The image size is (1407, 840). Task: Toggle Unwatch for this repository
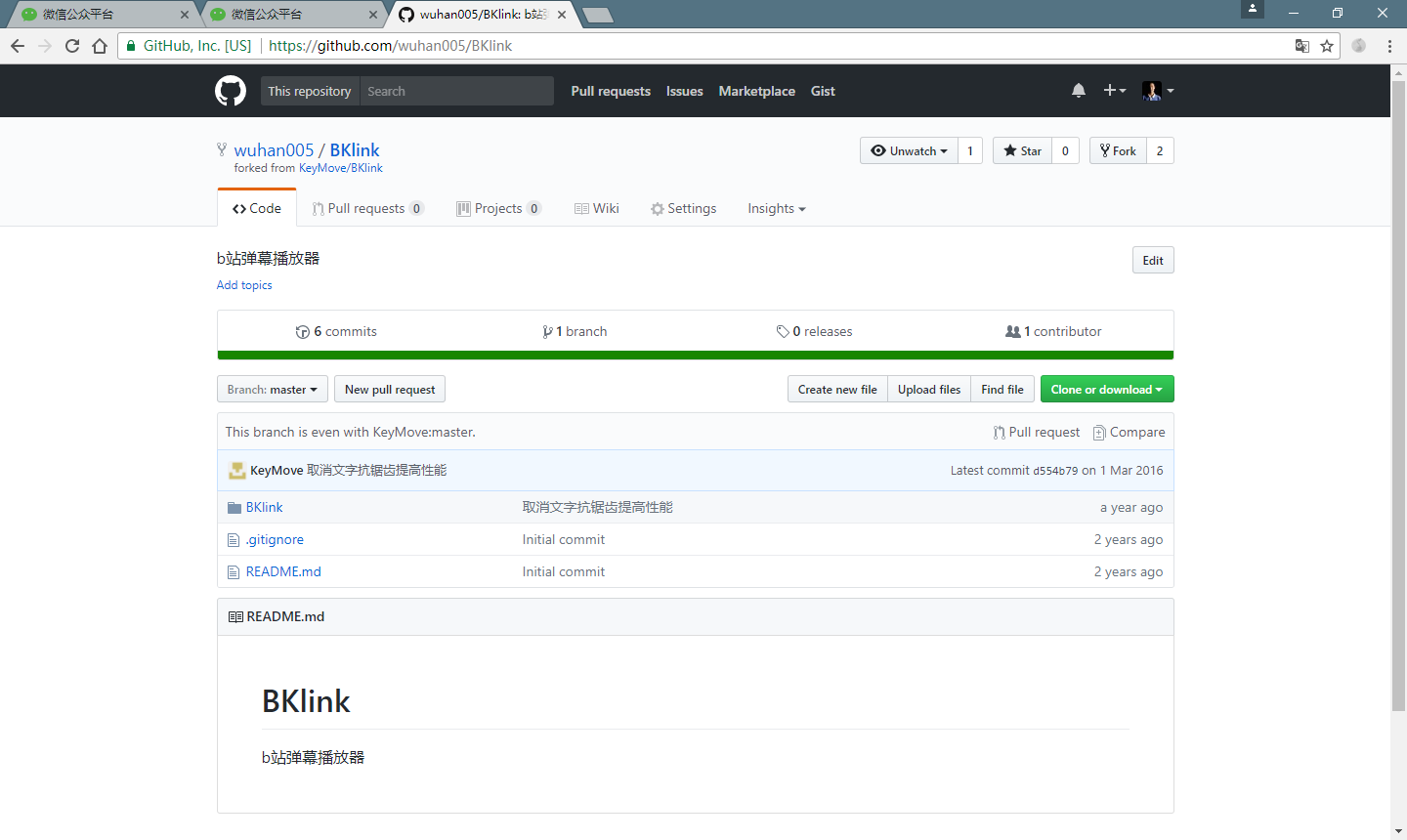[909, 150]
